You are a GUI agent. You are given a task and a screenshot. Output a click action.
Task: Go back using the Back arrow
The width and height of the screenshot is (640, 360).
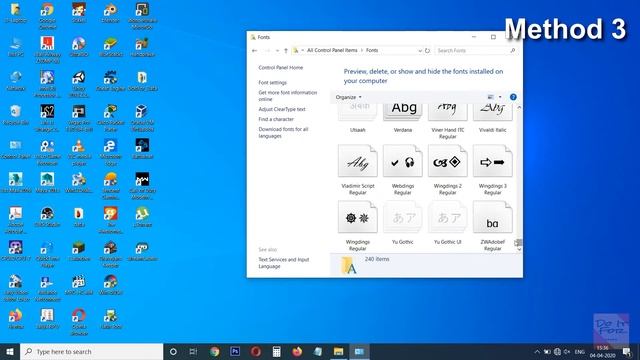255,51
